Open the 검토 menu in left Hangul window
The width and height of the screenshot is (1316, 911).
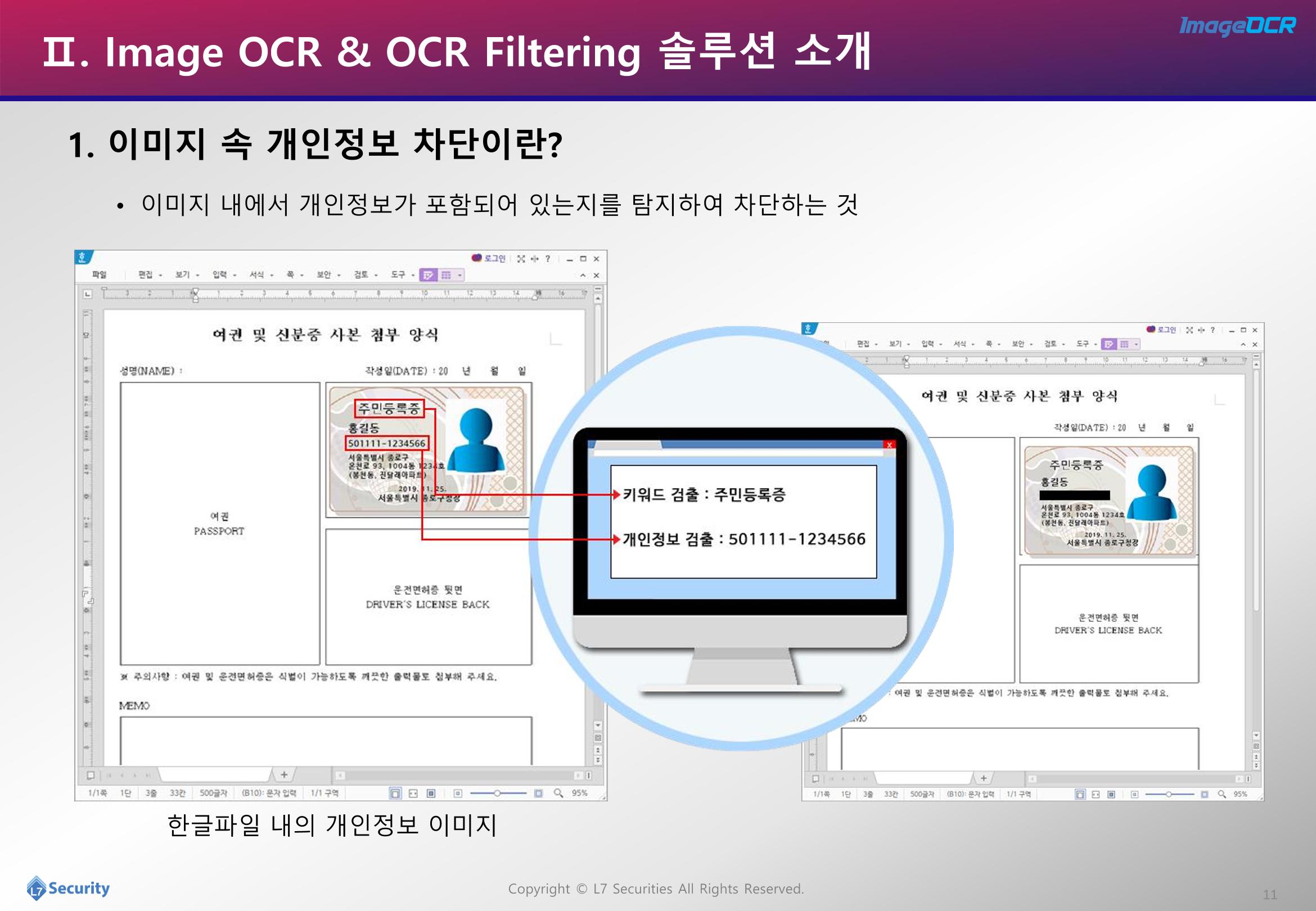[x=360, y=274]
